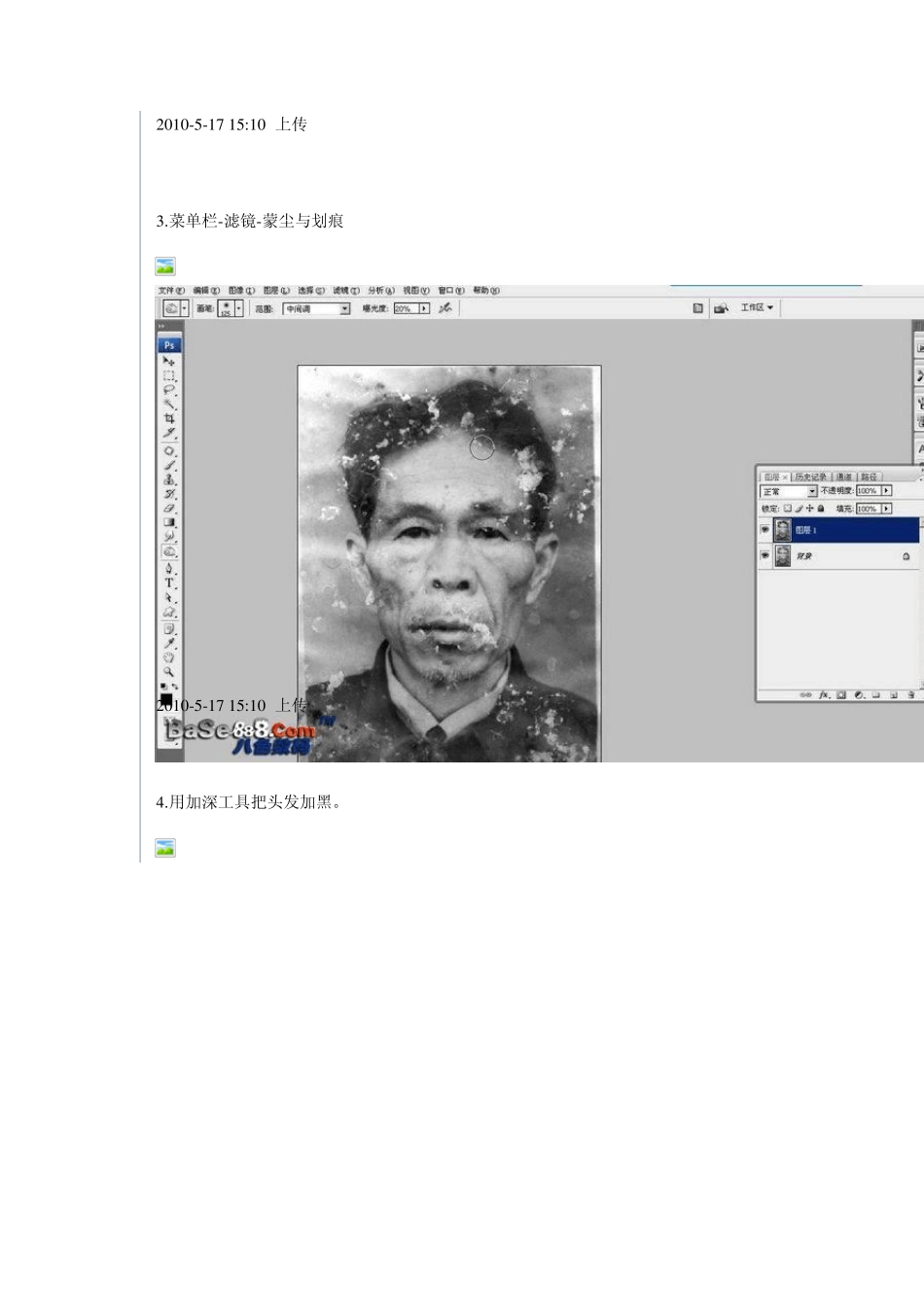The height and width of the screenshot is (1307, 924).
Task: Hide 图层 1 layer visibility eye
Action: [764, 530]
